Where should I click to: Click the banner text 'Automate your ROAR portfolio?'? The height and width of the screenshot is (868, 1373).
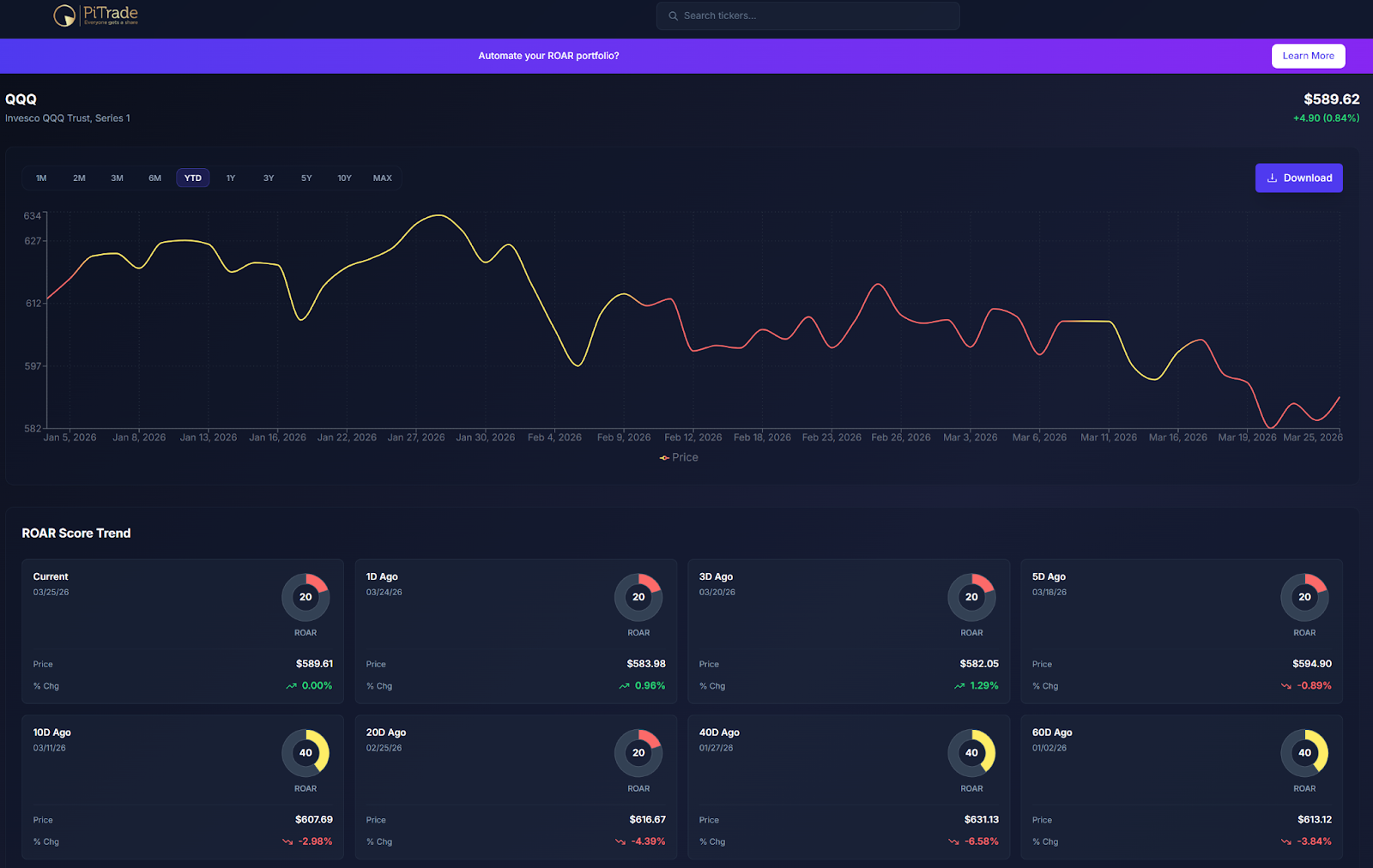tap(548, 56)
